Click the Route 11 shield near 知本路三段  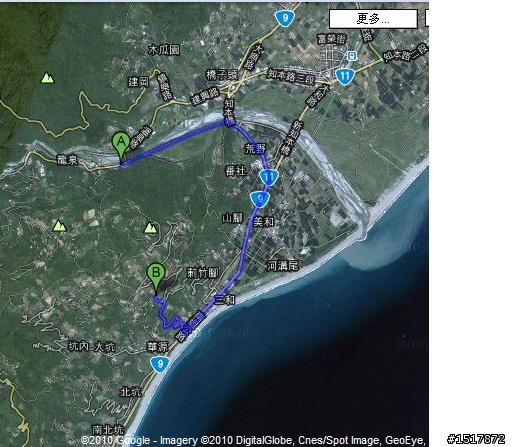tap(344, 76)
